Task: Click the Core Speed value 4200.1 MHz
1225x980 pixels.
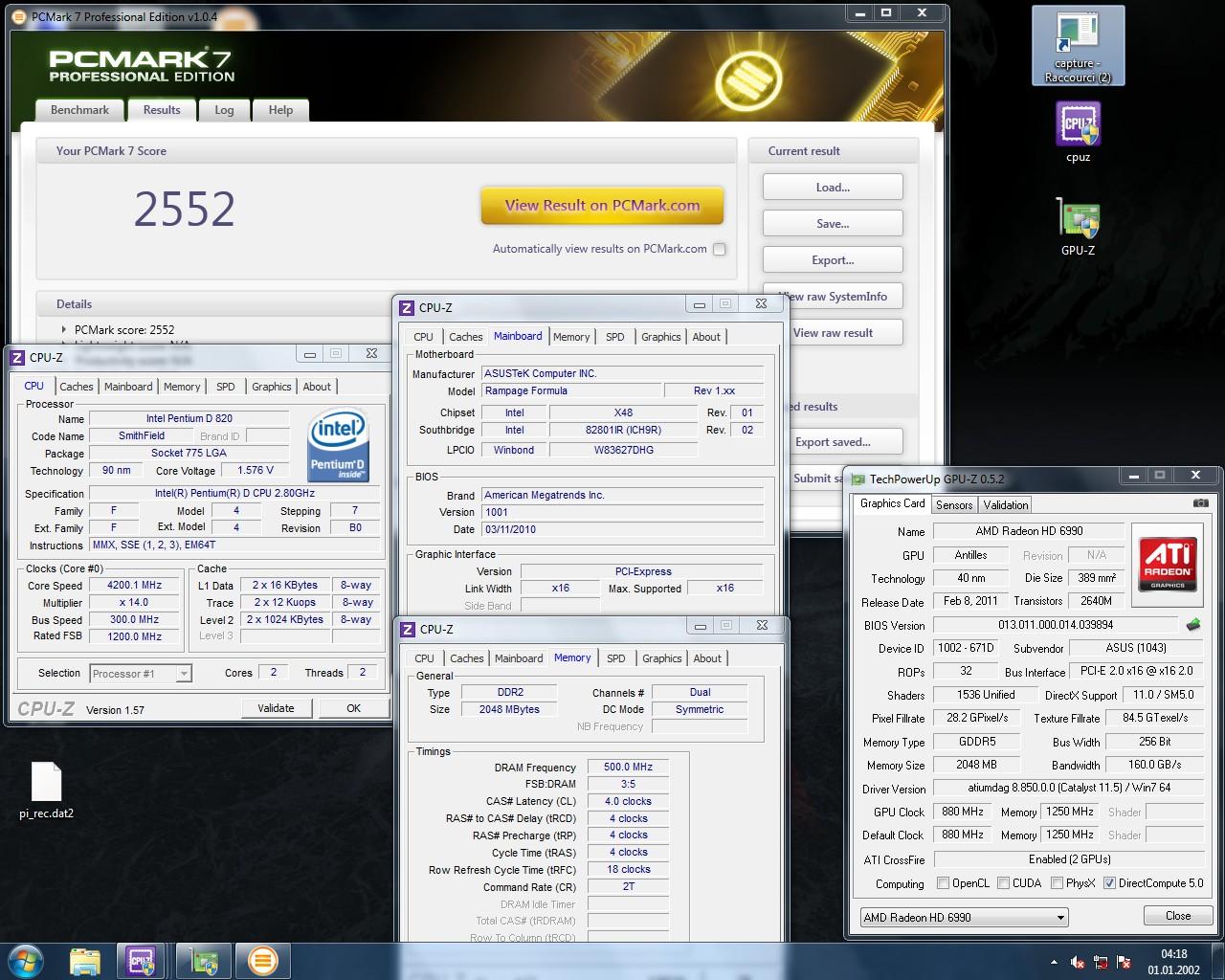Action: tap(134, 585)
